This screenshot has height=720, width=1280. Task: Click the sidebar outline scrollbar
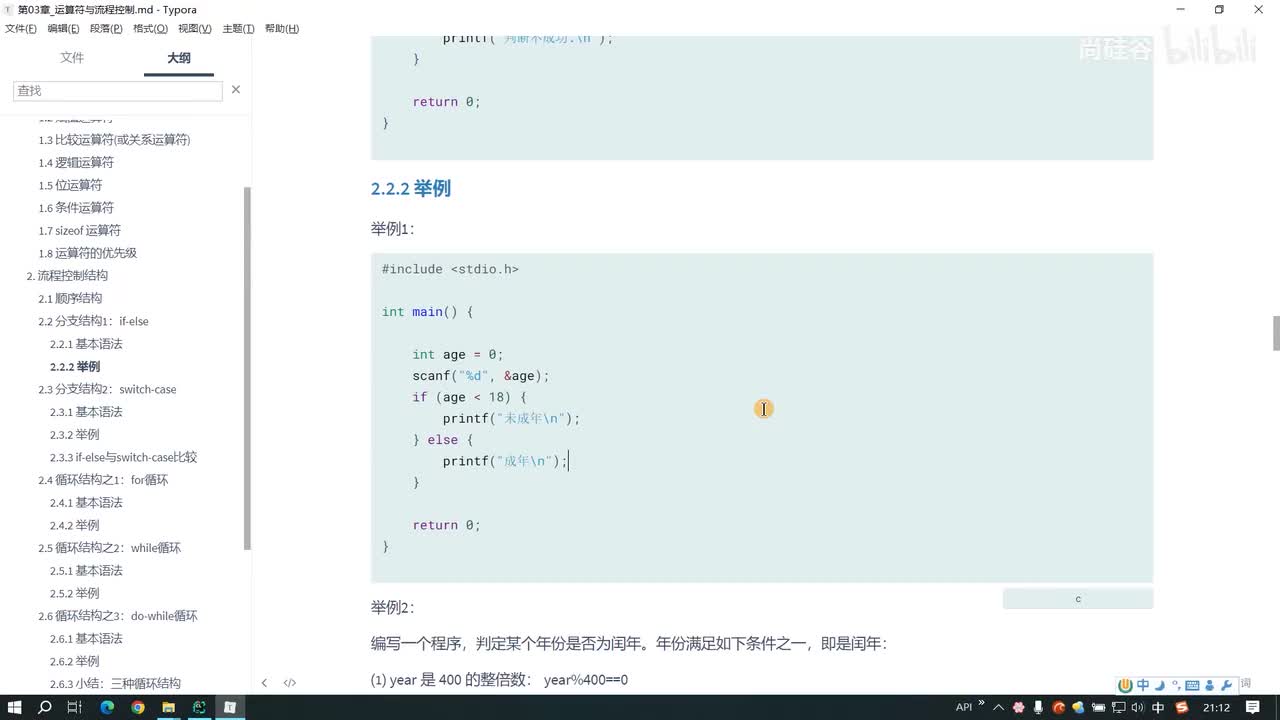point(247,368)
